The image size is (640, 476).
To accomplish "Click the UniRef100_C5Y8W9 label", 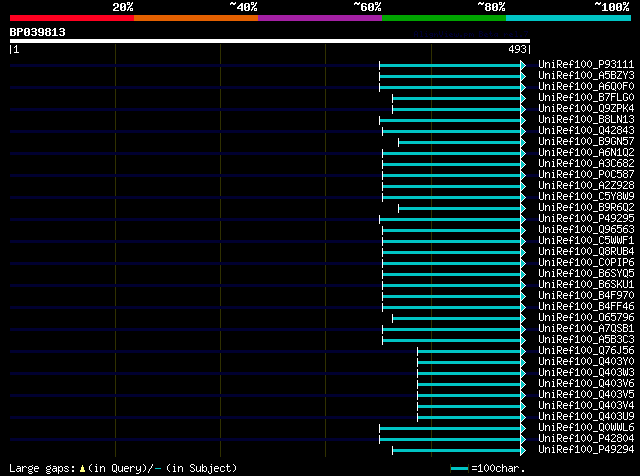I will (x=586, y=197).
